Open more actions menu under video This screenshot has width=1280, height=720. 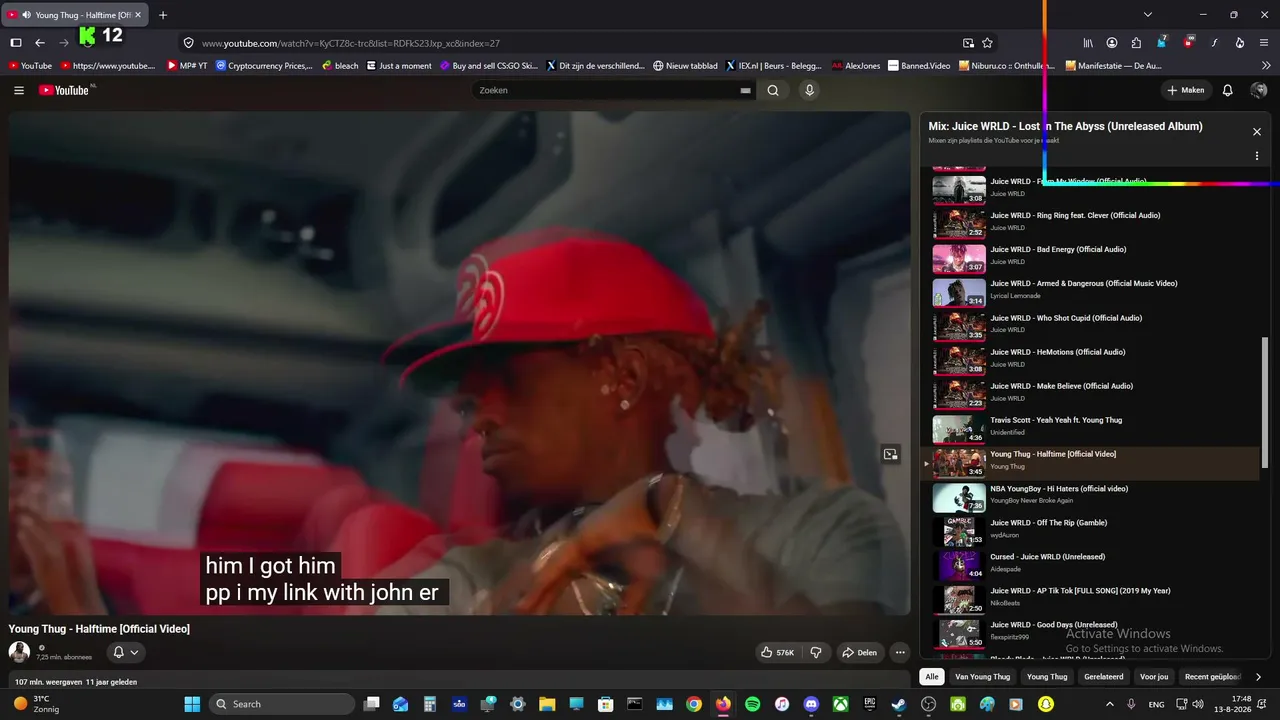pyautogui.click(x=900, y=652)
